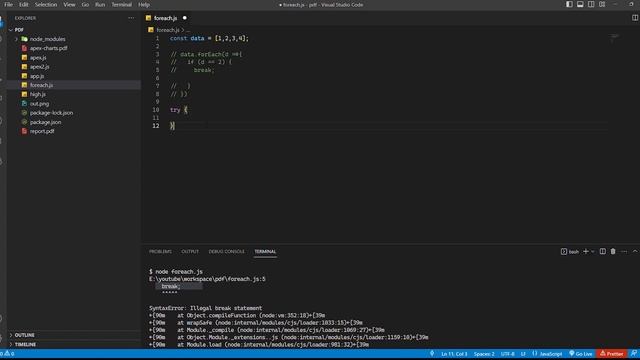Open the Edit menu
The height and width of the screenshot is (360, 640).
pyautogui.click(x=24, y=4)
